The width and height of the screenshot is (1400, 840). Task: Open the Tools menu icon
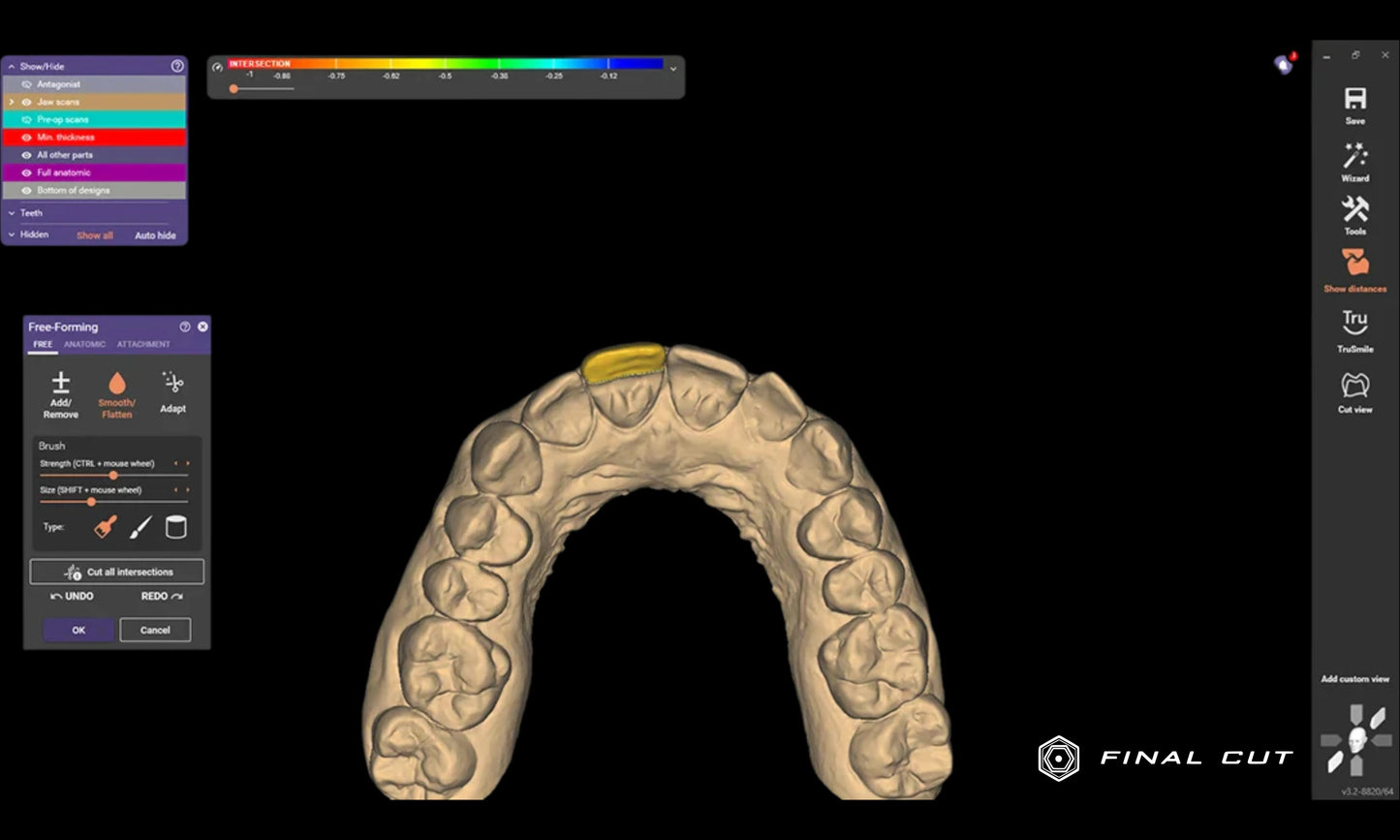(x=1354, y=209)
